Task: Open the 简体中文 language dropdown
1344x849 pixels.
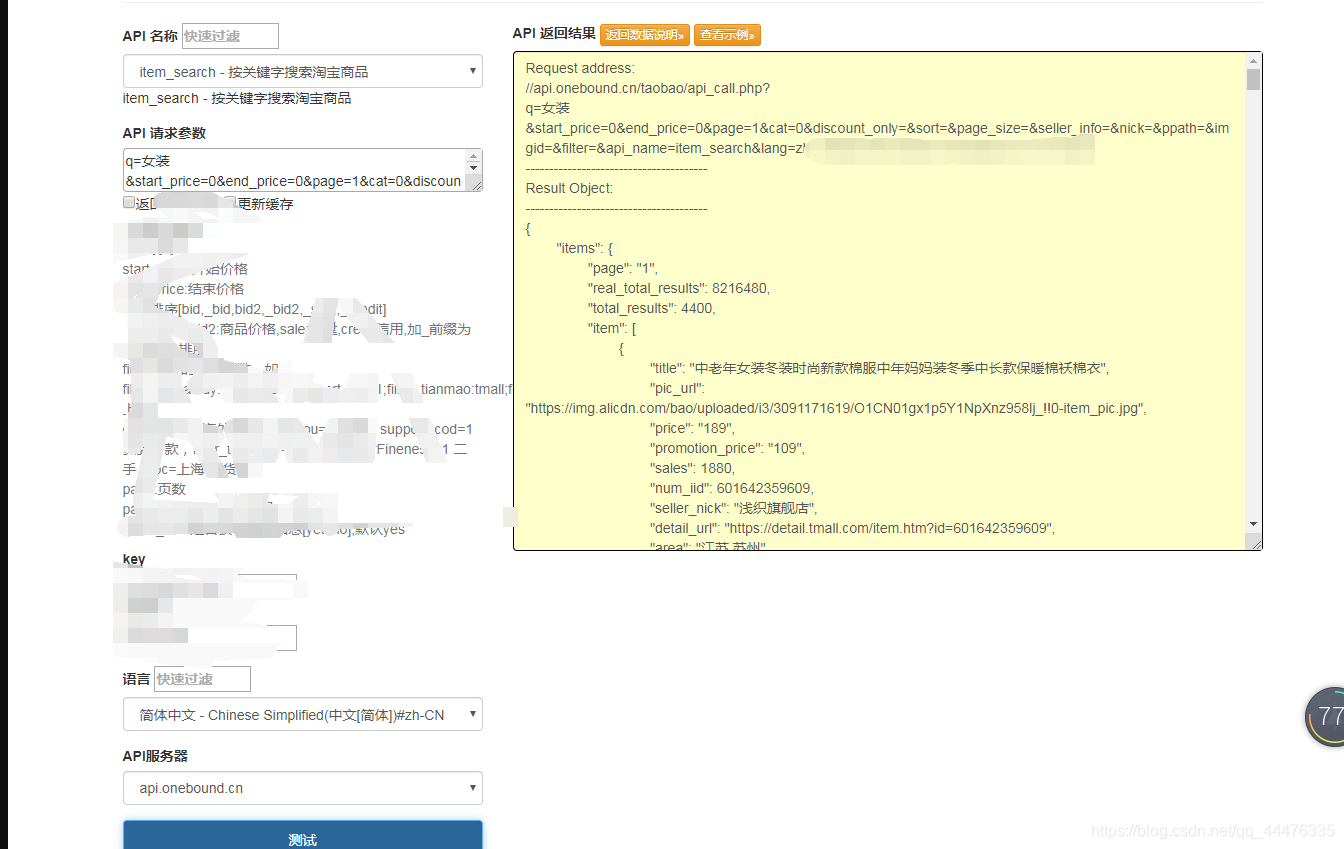Action: click(x=303, y=715)
